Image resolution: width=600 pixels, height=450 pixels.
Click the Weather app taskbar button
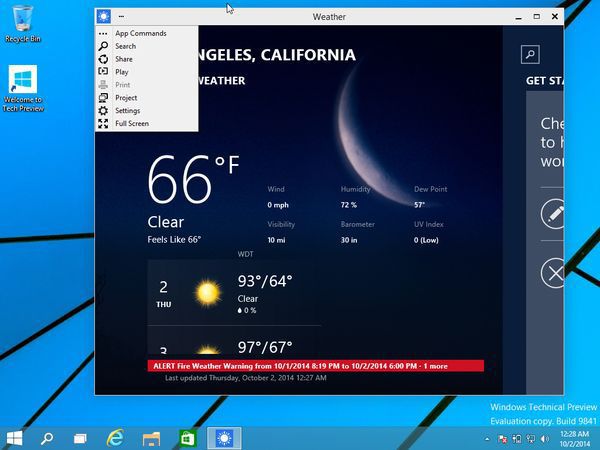click(224, 438)
